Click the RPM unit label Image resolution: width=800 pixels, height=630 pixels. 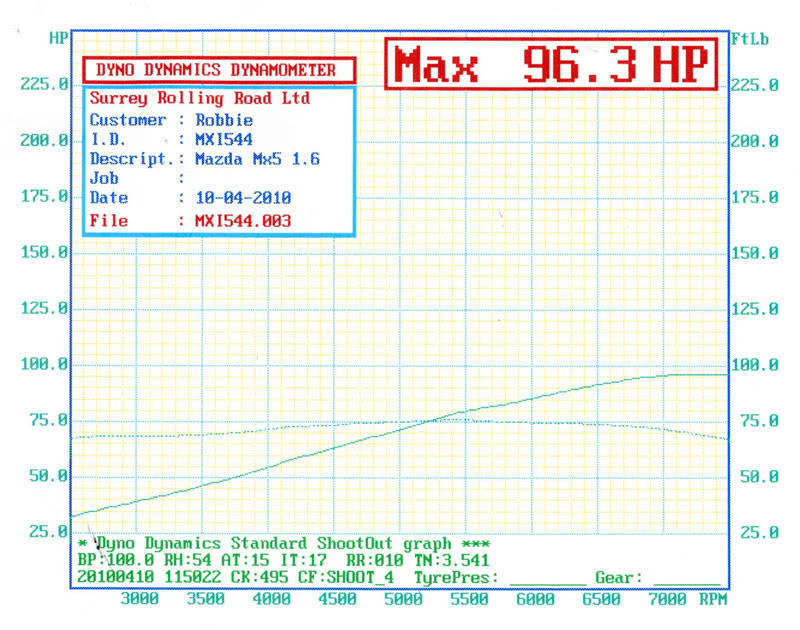(713, 599)
